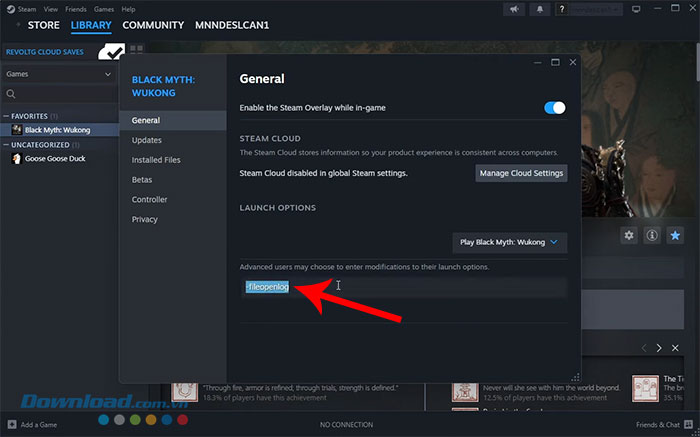Viewport: 700px width, 437px height.
Task: Minimize the properties dialog
Action: (538, 62)
